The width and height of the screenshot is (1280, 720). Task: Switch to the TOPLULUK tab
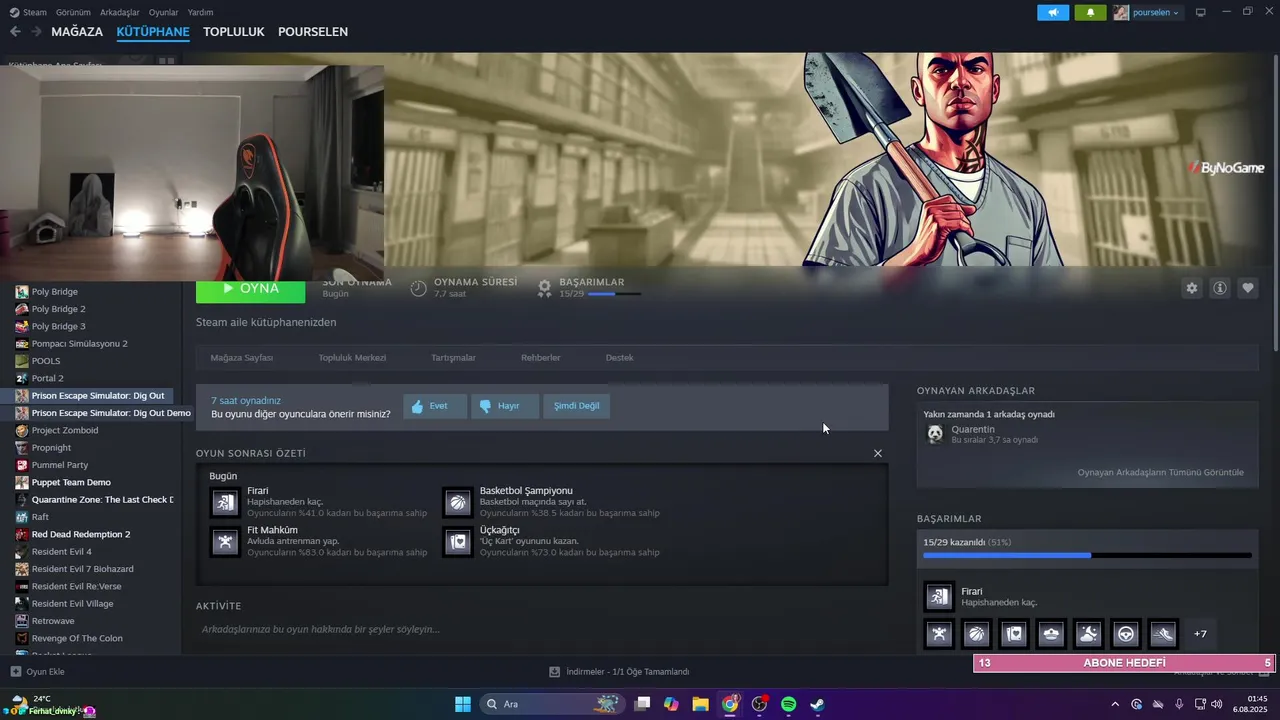234,32
